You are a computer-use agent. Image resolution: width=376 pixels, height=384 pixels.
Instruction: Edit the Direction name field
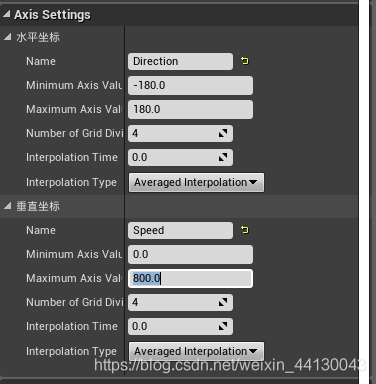click(x=180, y=61)
